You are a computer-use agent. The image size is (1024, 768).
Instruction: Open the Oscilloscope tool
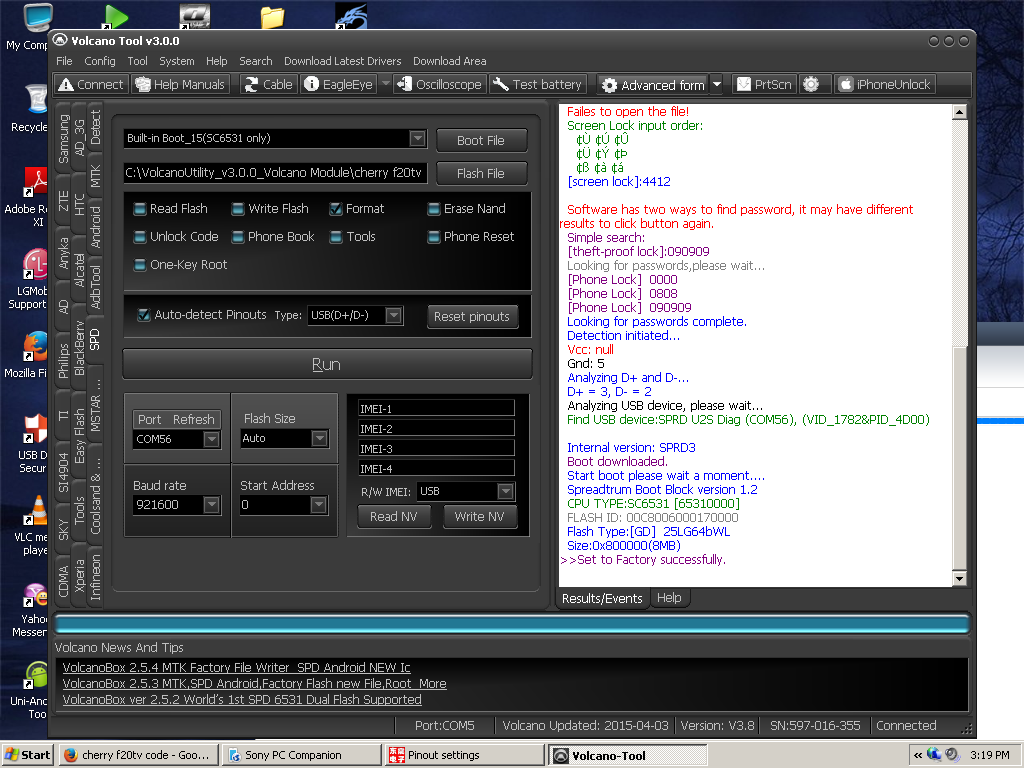point(439,85)
